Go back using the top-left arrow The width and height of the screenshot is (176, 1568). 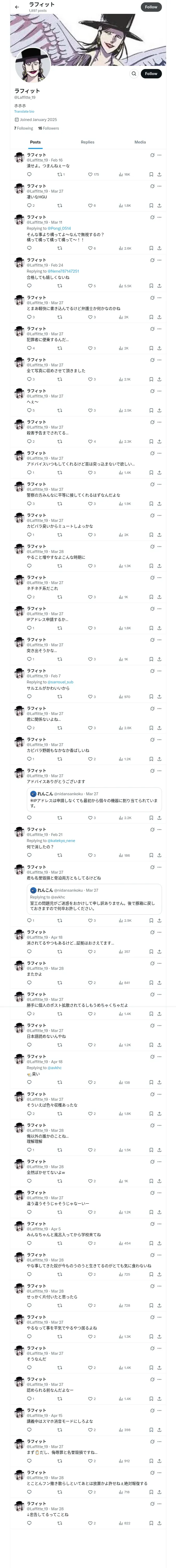coord(16,7)
